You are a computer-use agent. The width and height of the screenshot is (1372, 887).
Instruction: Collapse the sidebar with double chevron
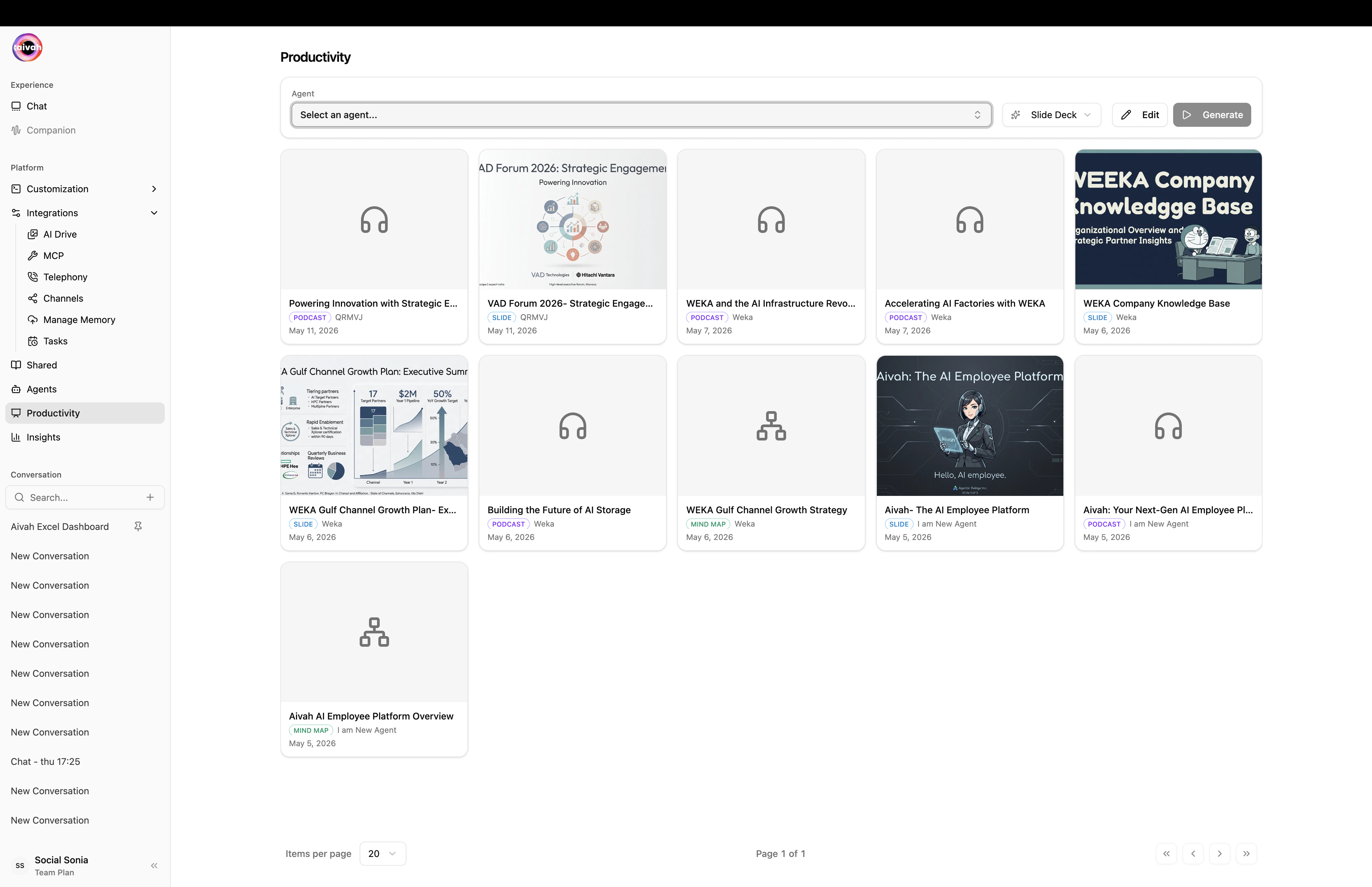[x=154, y=866]
